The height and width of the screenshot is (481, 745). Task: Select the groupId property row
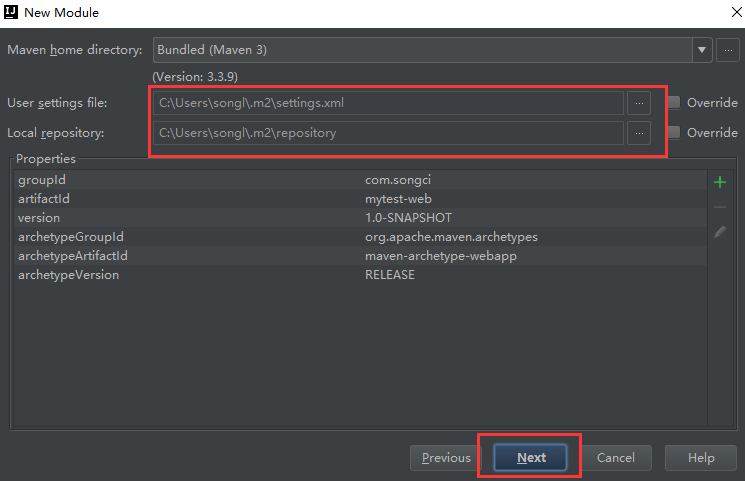click(360, 180)
